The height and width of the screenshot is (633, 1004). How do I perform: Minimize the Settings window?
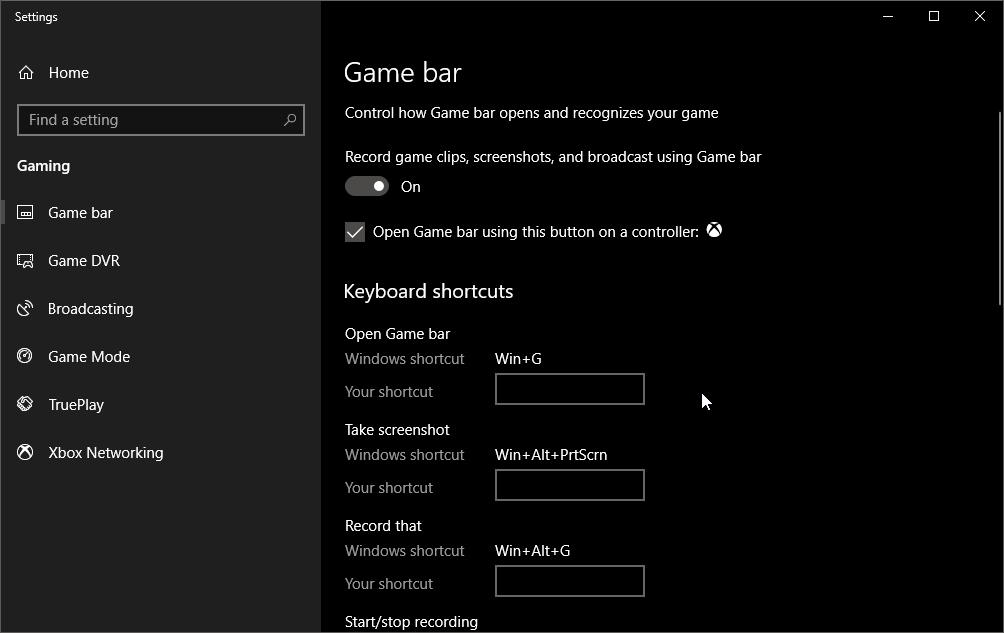[887, 16]
